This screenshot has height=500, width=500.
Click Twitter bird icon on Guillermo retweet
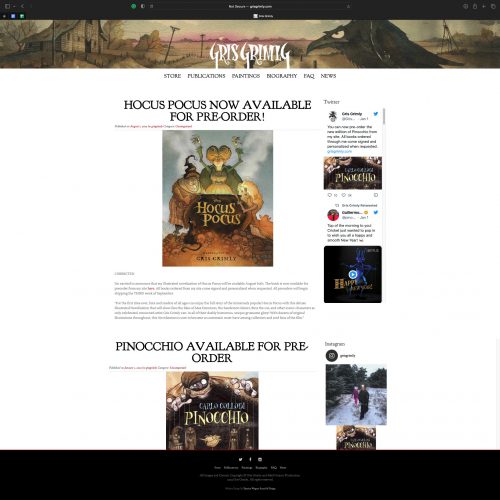coord(376,212)
